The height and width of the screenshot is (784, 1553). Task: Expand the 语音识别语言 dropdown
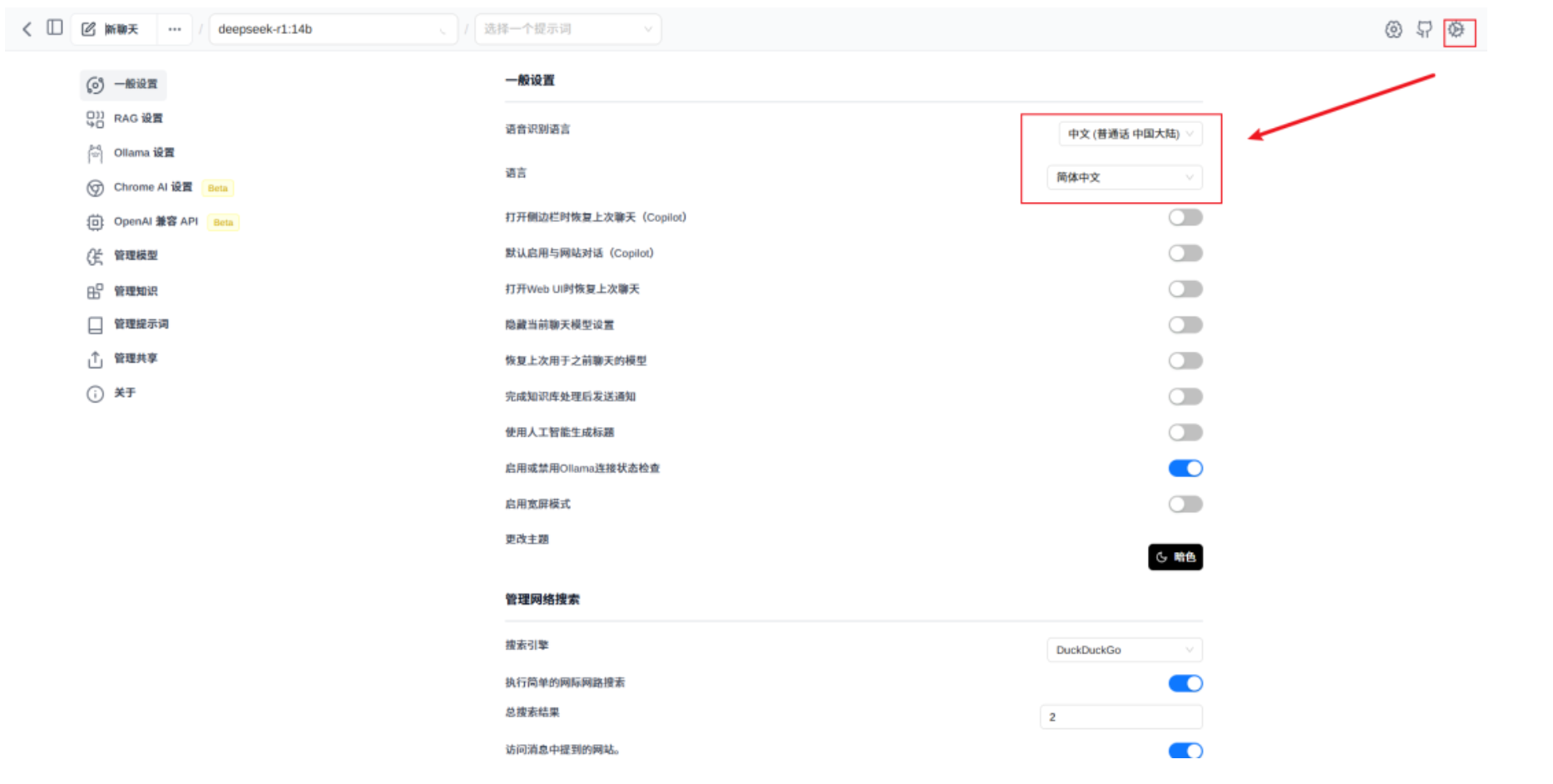tap(1130, 134)
